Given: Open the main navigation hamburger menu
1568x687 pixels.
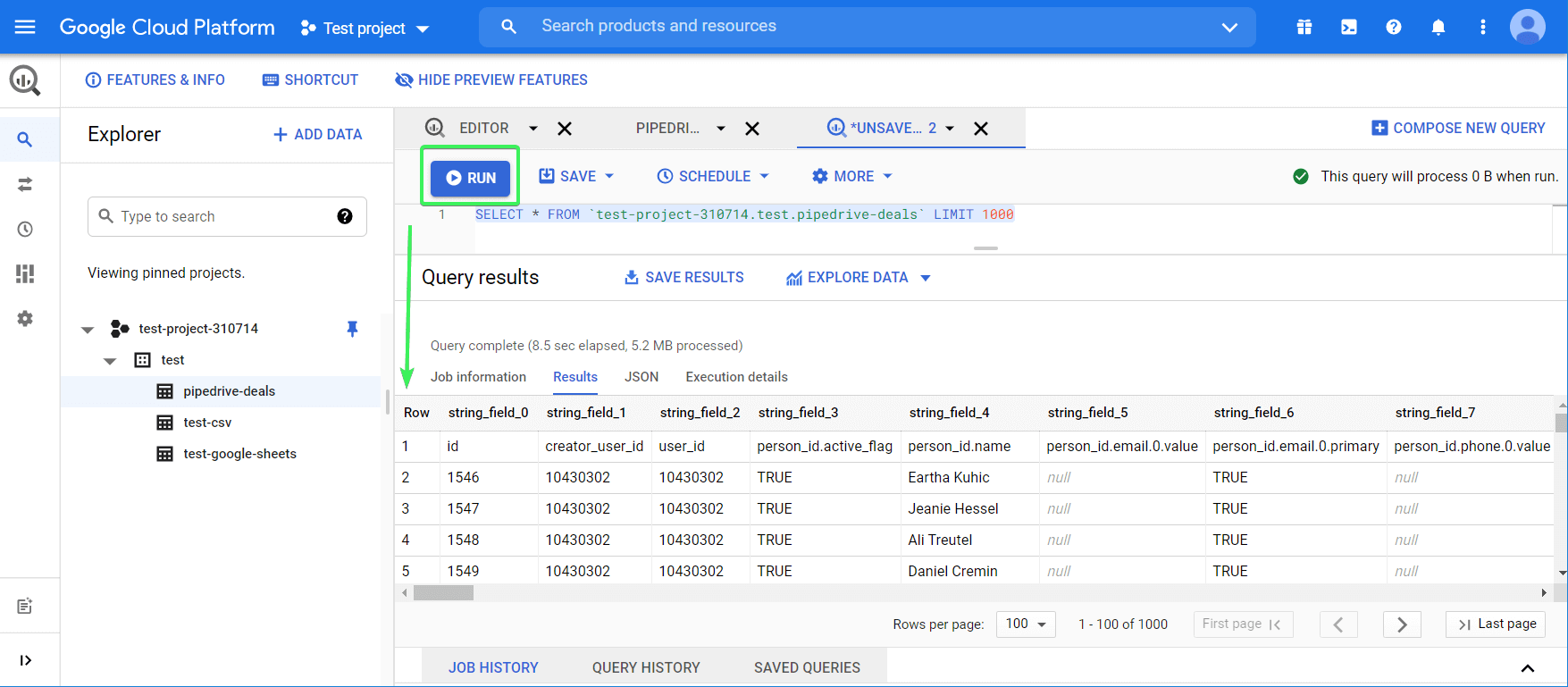Looking at the screenshot, I should [25, 27].
